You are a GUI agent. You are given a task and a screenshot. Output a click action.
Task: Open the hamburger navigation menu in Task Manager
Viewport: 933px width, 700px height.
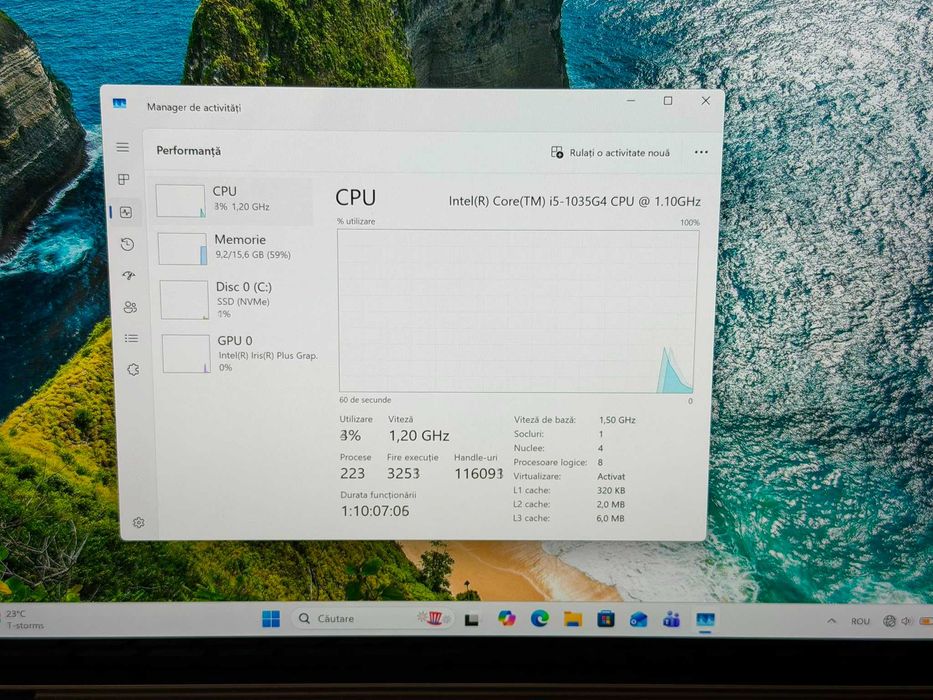point(123,147)
